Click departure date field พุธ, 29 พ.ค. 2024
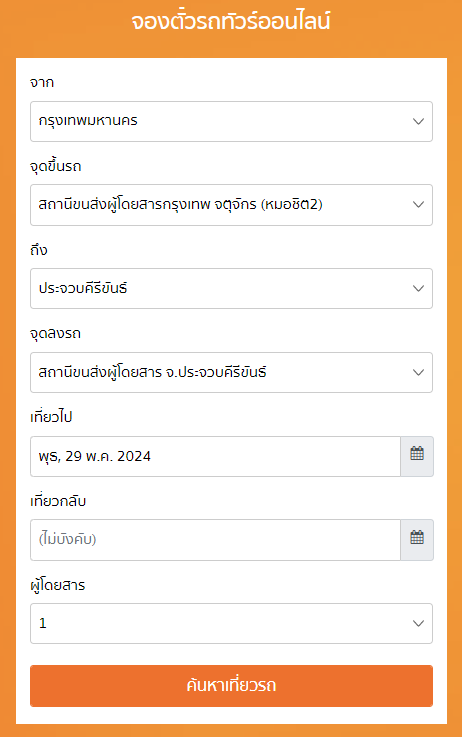 (215, 456)
